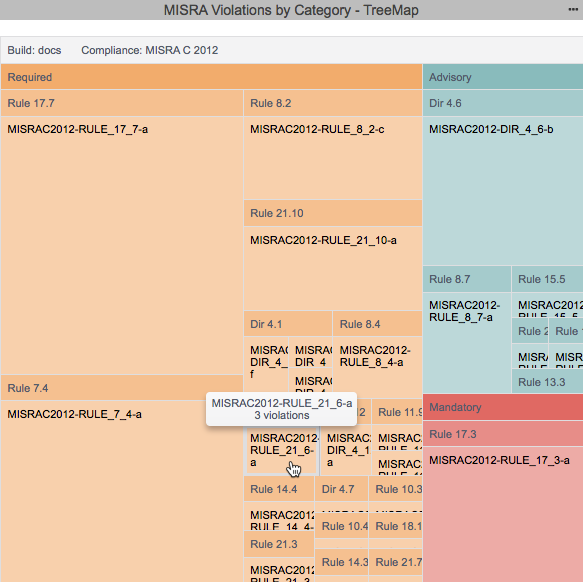Click the MISRAC2012-RULE_21_6-a tile
583x582 pixels.
281,450
